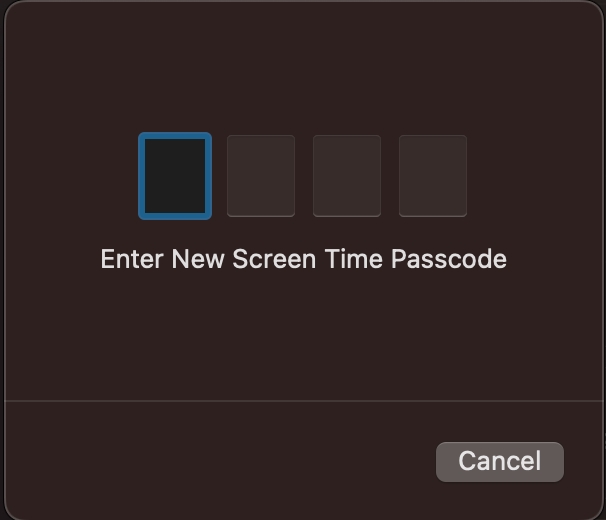Click the word 'Passcode' in the prompt
This screenshot has width=606, height=520.
click(449, 259)
